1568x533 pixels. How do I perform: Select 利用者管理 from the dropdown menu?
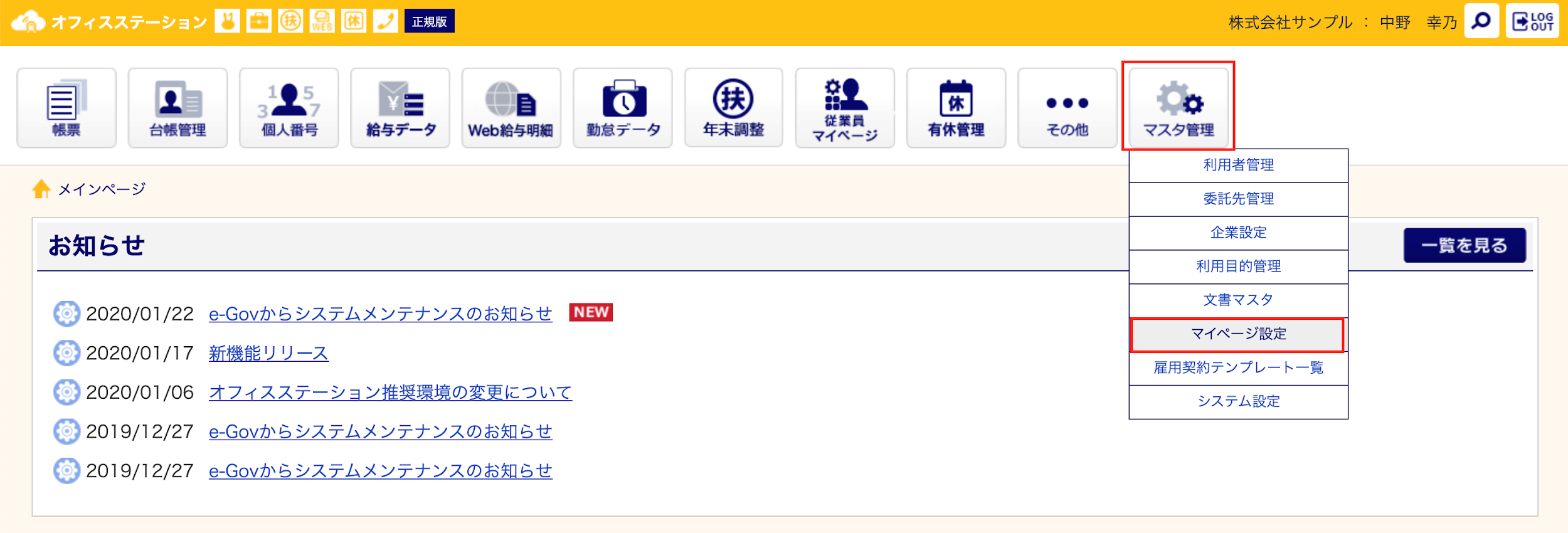tap(1238, 166)
